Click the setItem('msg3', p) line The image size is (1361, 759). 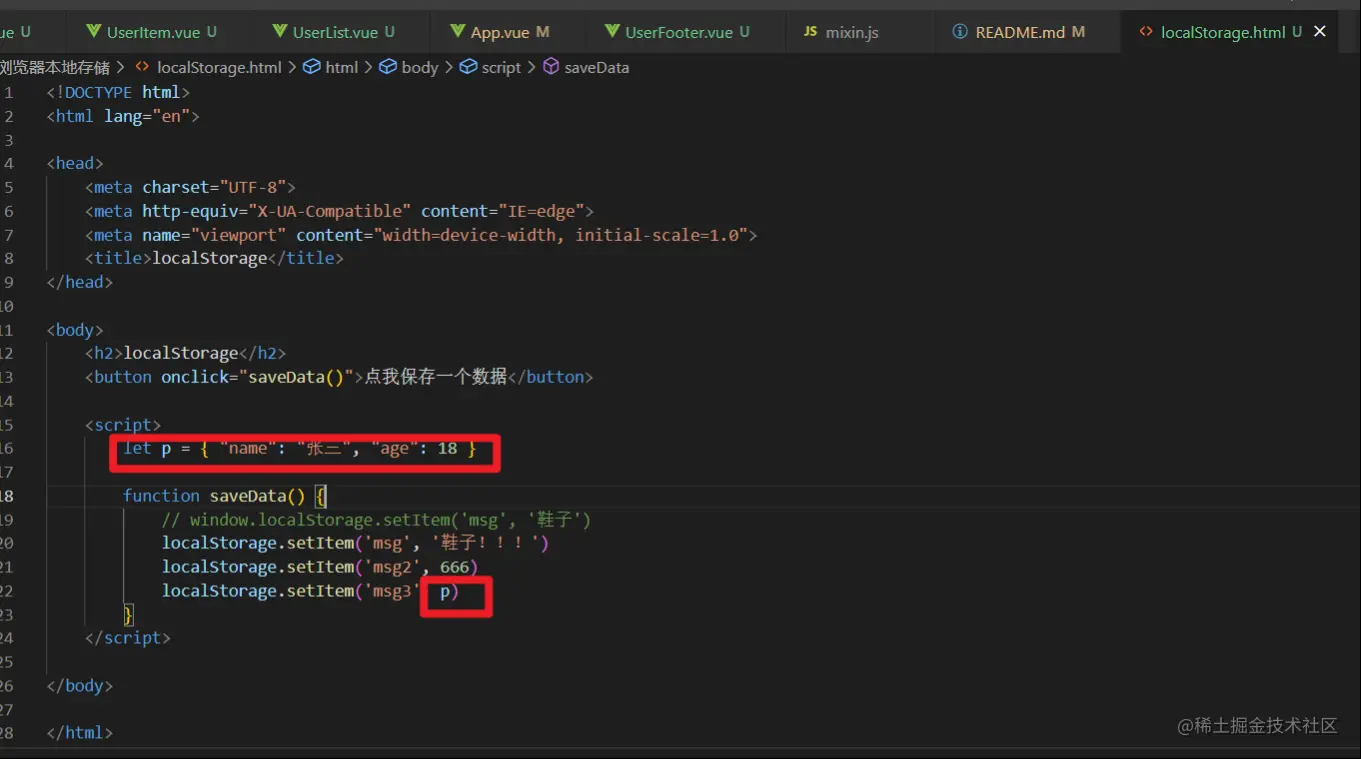(310, 591)
